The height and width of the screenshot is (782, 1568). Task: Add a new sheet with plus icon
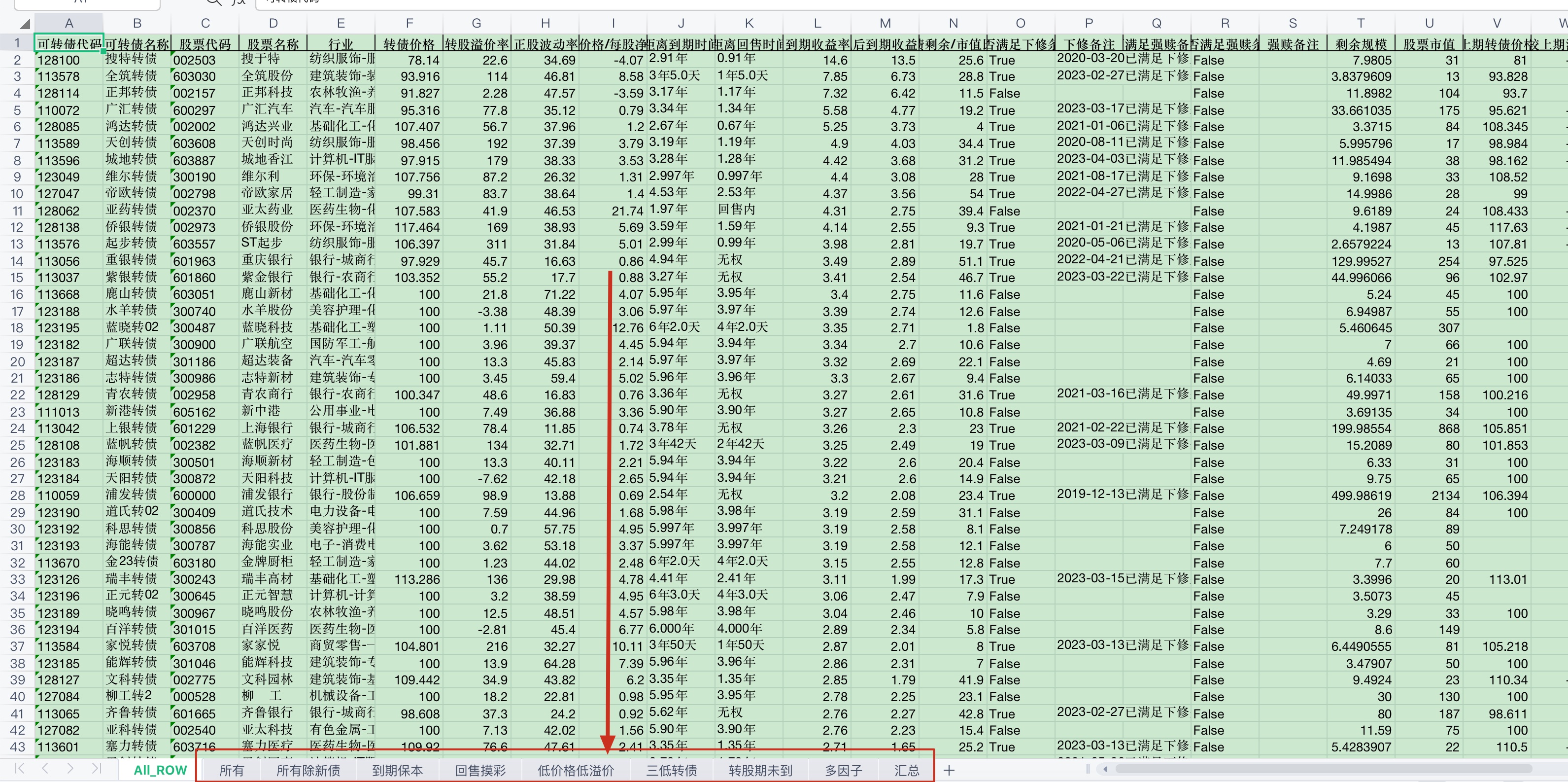pos(949,771)
